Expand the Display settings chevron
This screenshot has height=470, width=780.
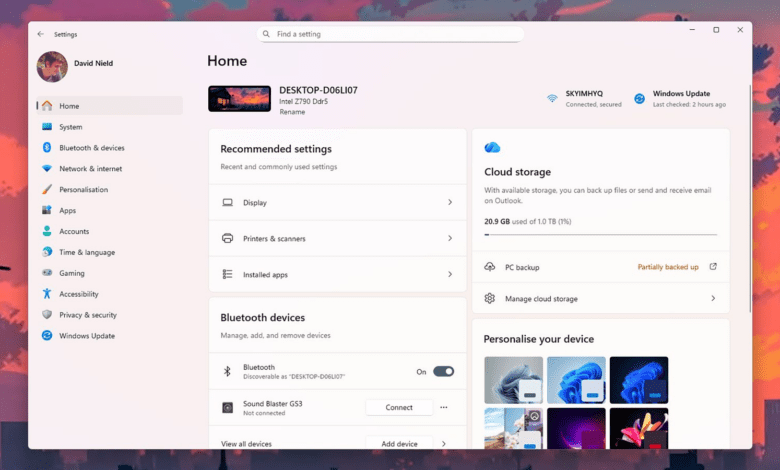450,202
